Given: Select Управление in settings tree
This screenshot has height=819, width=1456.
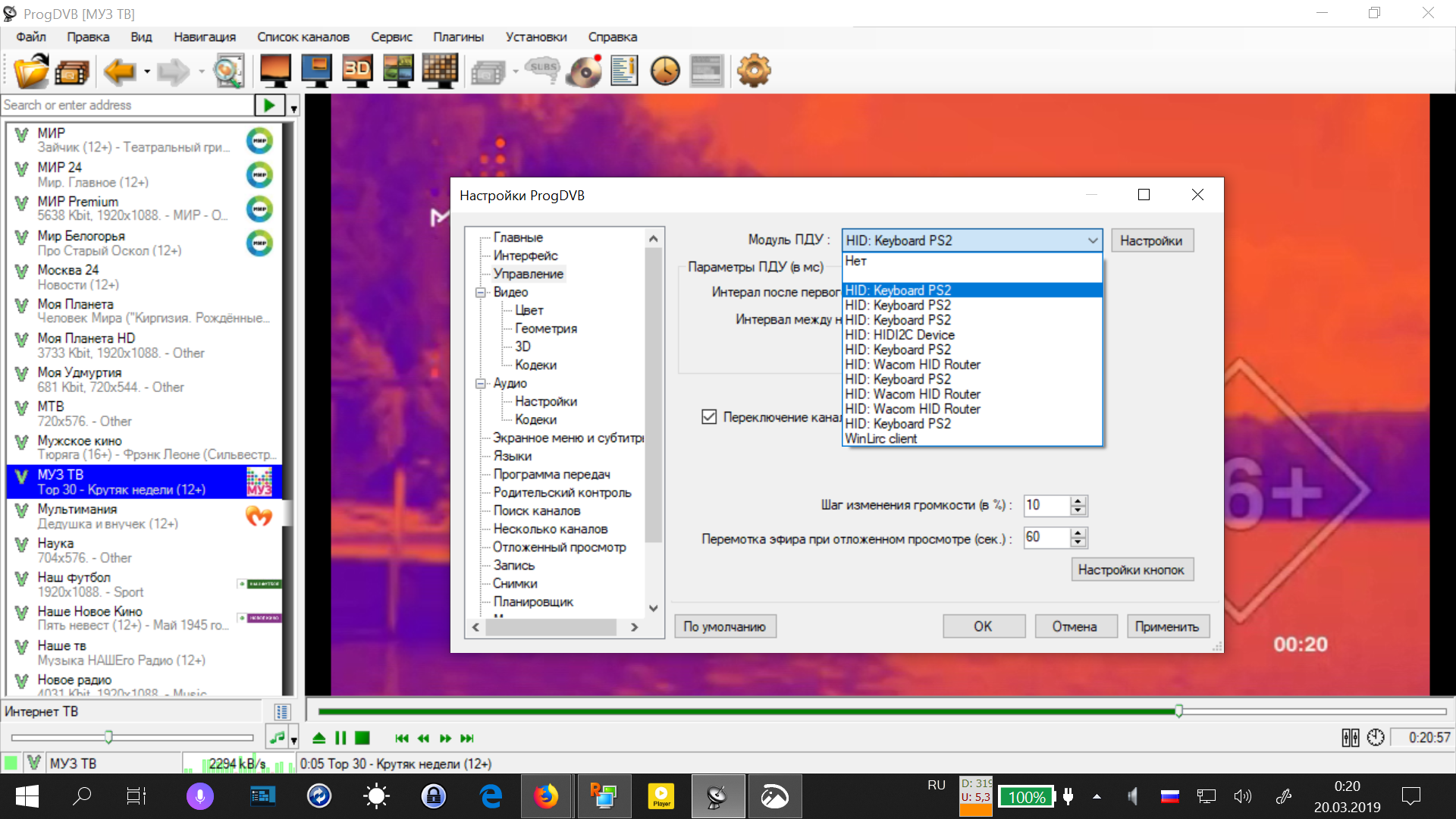Looking at the screenshot, I should pos(529,275).
